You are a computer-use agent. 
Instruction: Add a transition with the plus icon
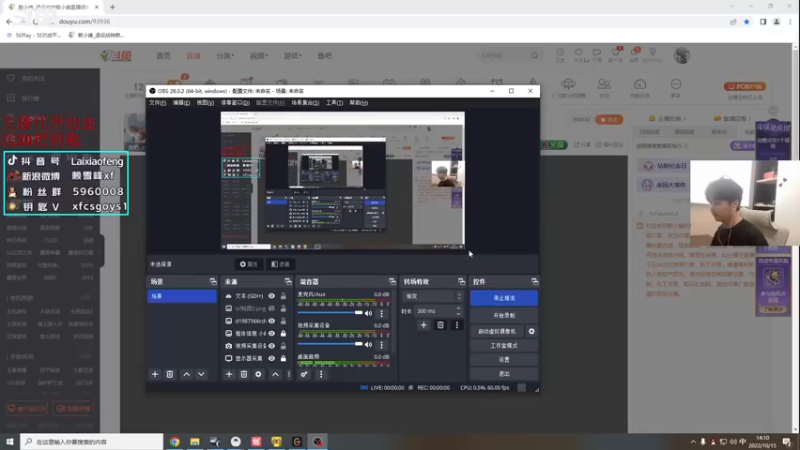pos(423,325)
